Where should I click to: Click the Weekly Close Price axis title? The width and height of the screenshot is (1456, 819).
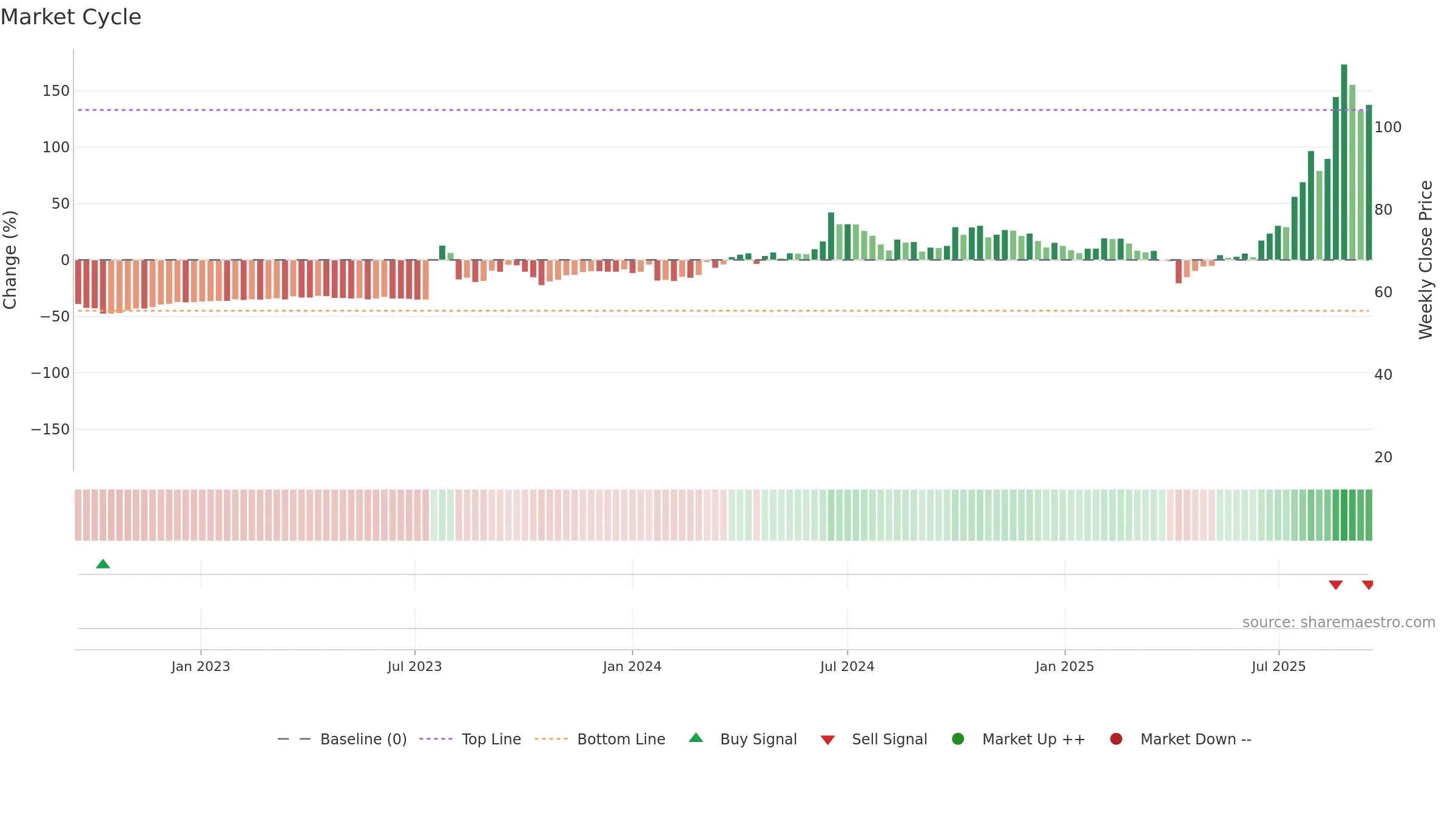(x=1426, y=260)
